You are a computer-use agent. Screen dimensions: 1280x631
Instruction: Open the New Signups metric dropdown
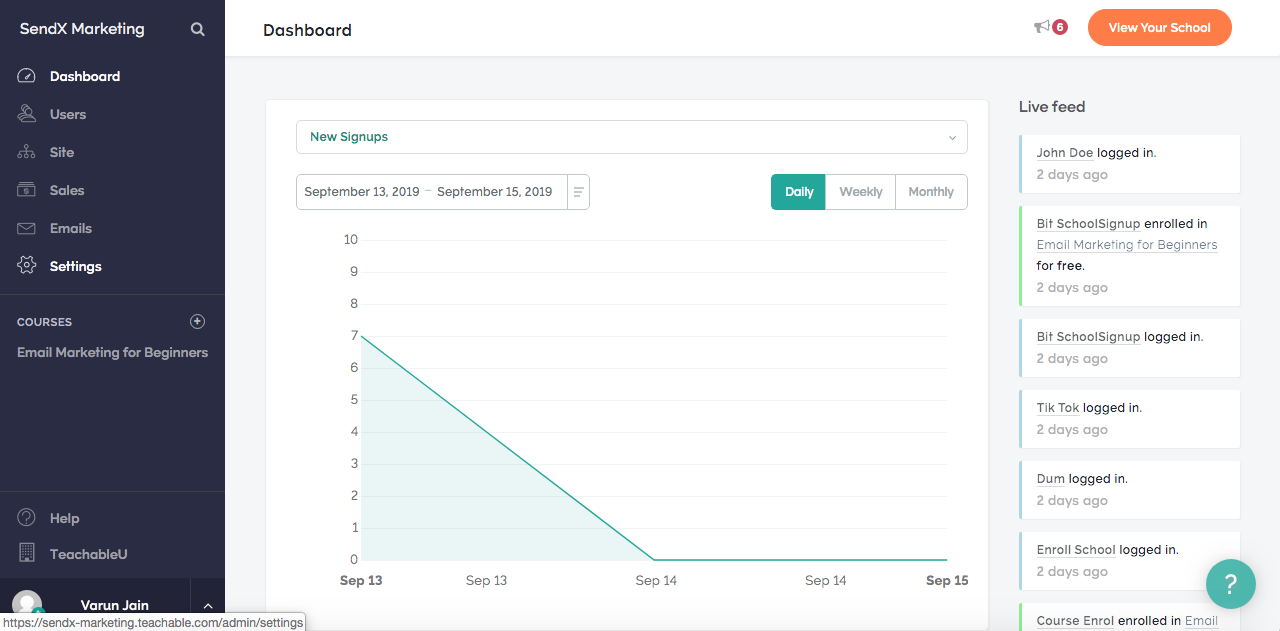631,137
